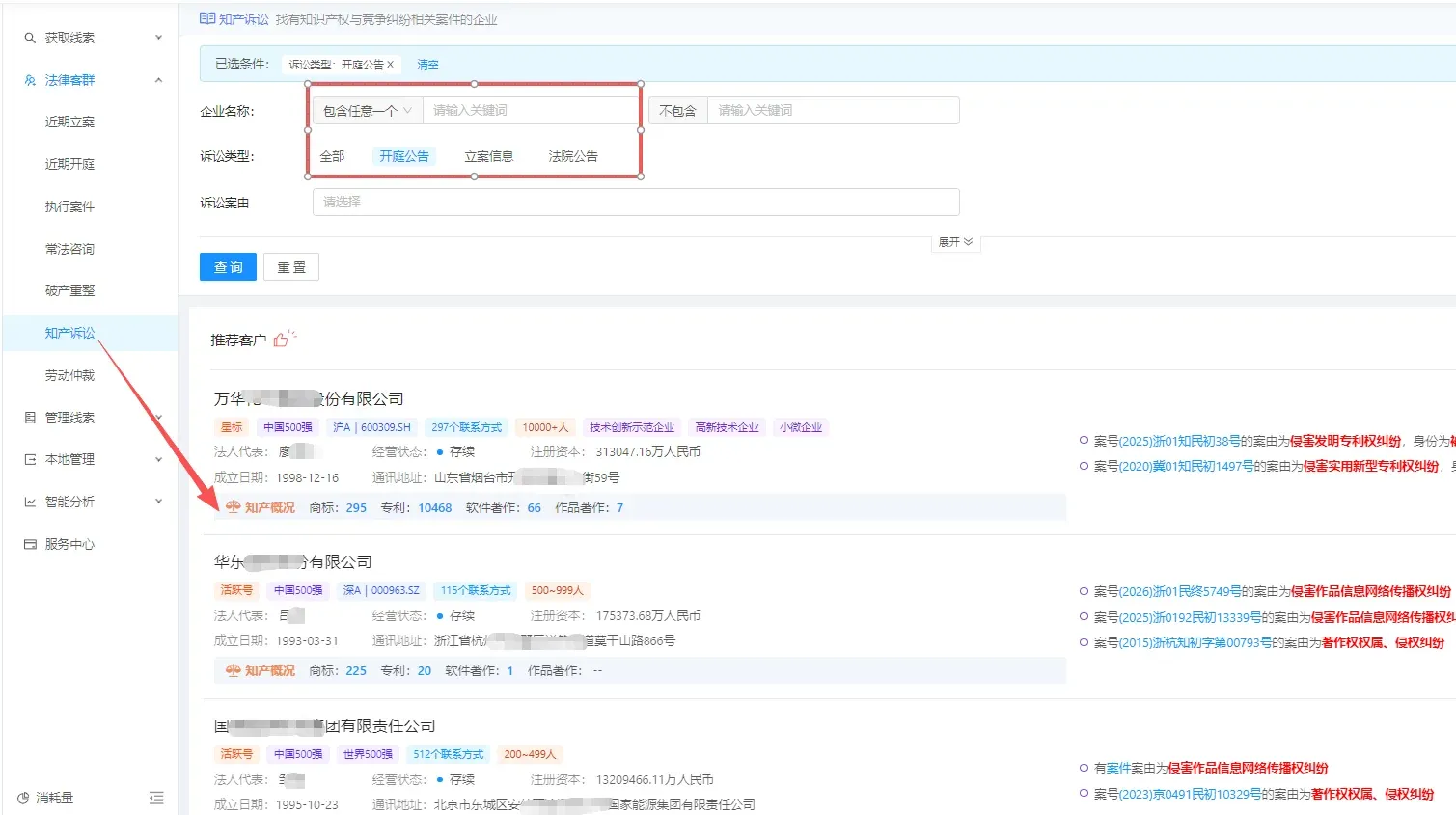Screen dimensions: 1456x815
Task: Click 知产概况 icon in 华东 company card
Action: [233, 670]
